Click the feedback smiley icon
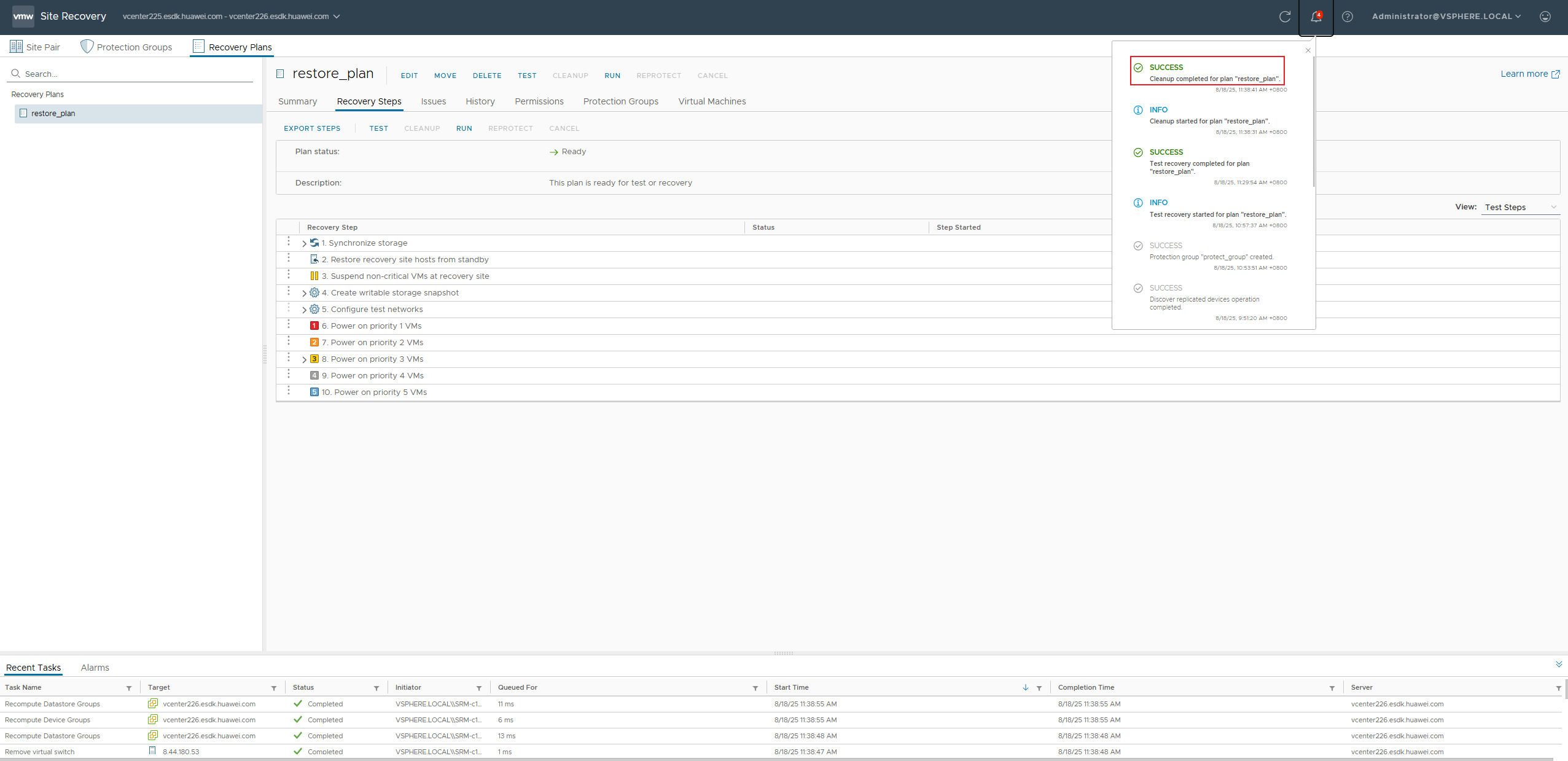Image resolution: width=1568 pixels, height=761 pixels. coord(1545,17)
